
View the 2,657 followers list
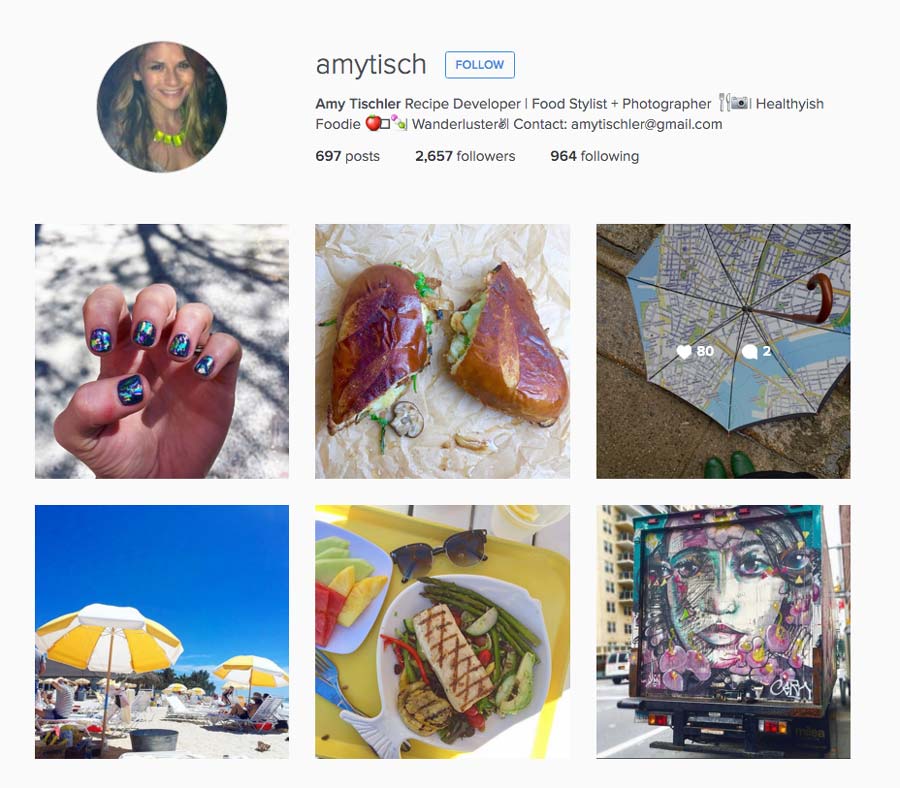(465, 156)
